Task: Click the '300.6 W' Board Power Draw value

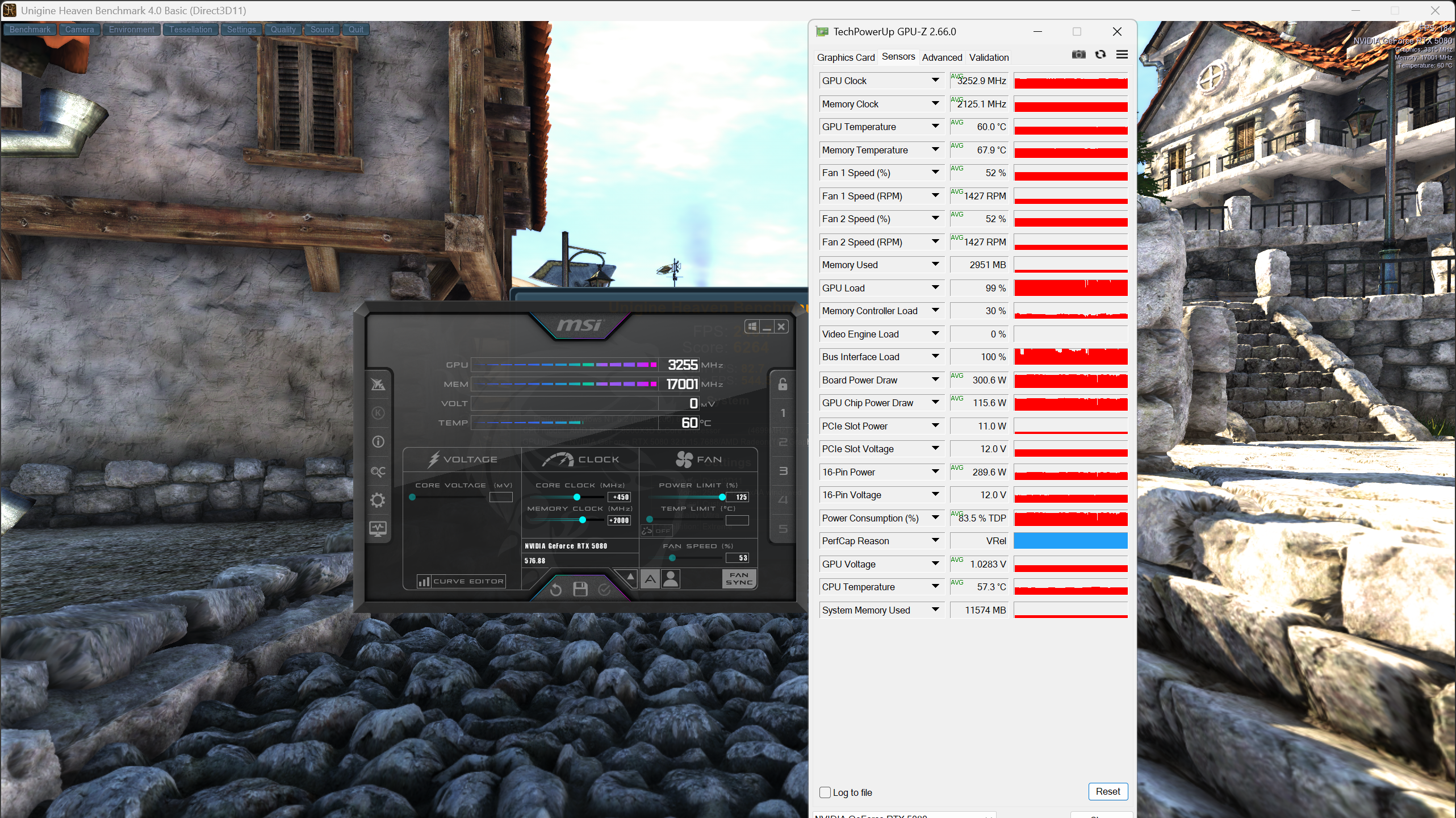Action: (989, 380)
